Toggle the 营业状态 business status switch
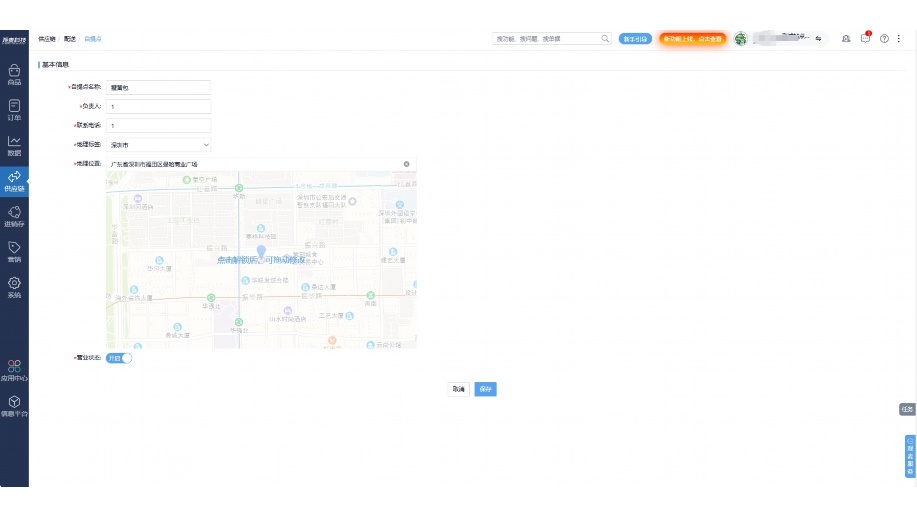The width and height of the screenshot is (917, 517). [119, 358]
